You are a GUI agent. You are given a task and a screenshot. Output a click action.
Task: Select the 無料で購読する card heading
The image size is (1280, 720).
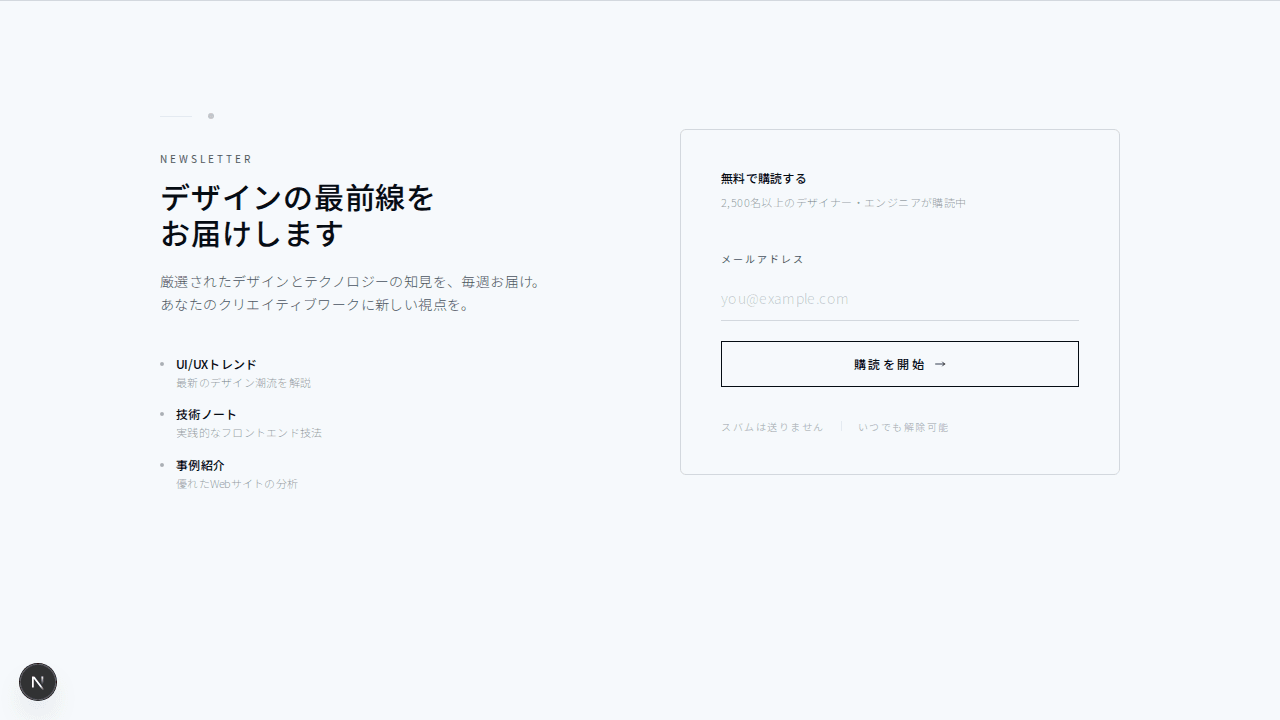(763, 179)
